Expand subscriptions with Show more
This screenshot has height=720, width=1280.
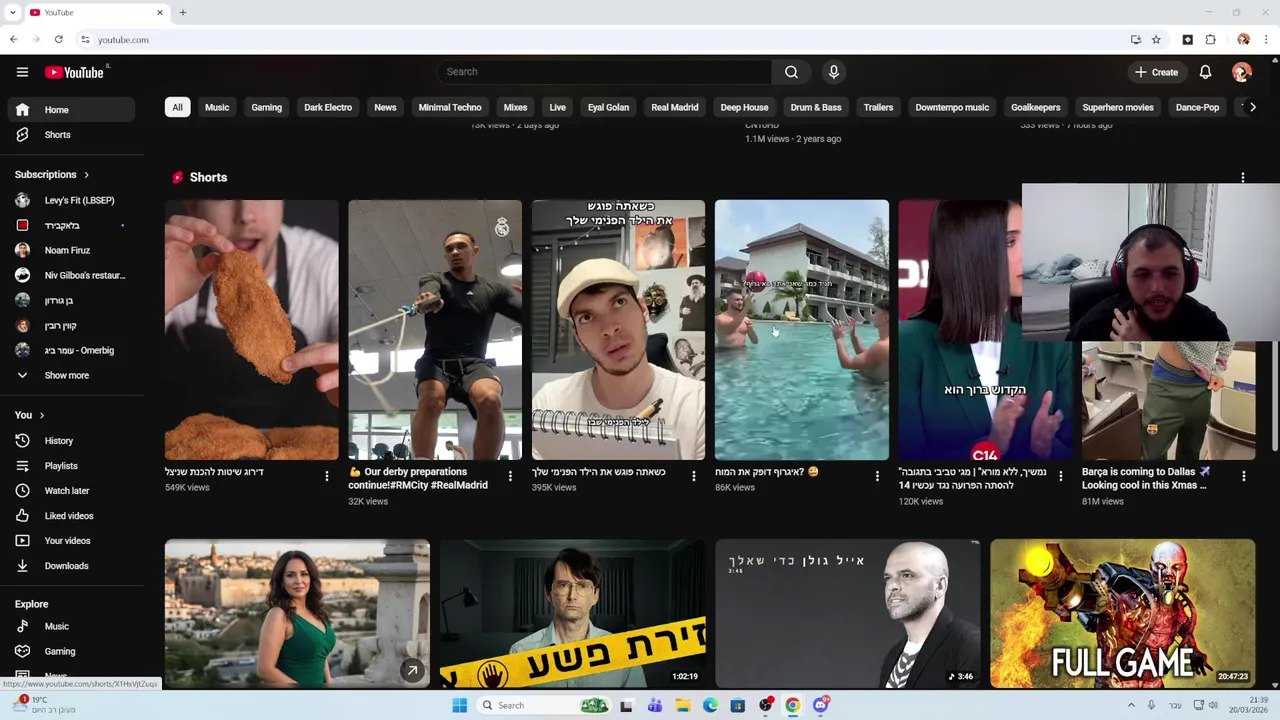(x=69, y=376)
